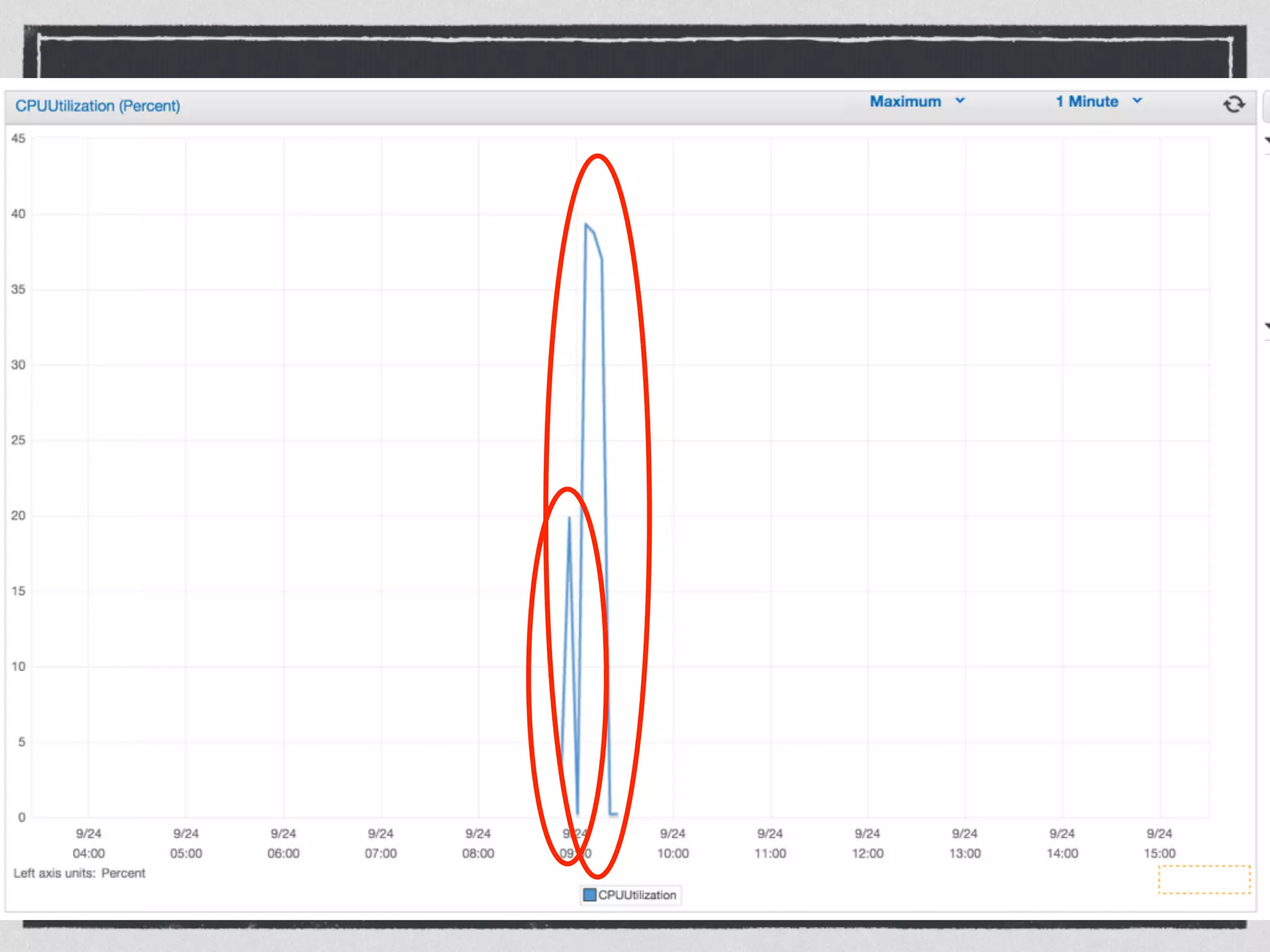The height and width of the screenshot is (952, 1270).
Task: Collapse the lower right-edge panel triangle
Action: pos(1266,326)
